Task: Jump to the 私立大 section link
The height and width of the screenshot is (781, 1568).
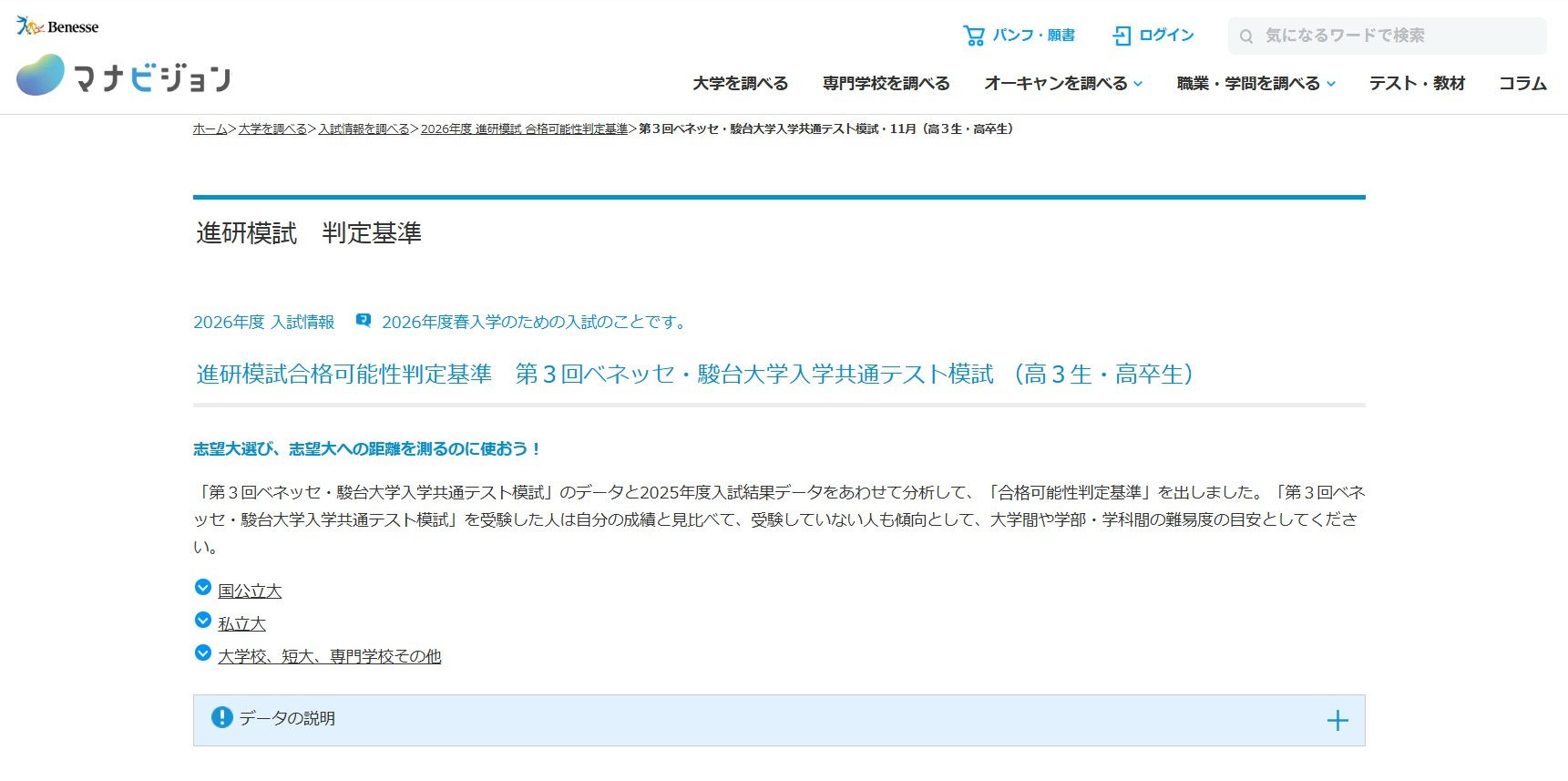Action: click(x=241, y=623)
